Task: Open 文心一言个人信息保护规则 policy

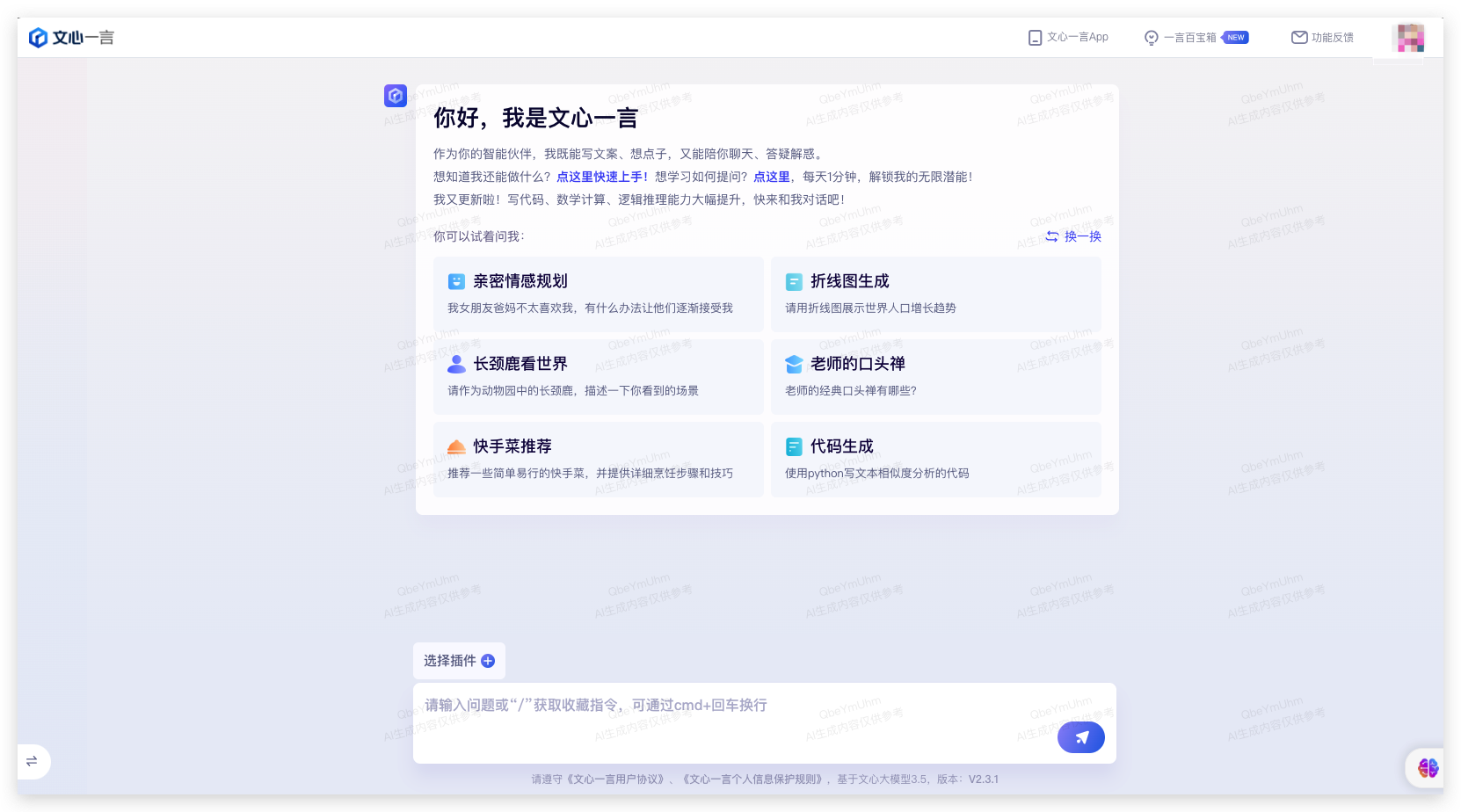Action: tap(753, 779)
